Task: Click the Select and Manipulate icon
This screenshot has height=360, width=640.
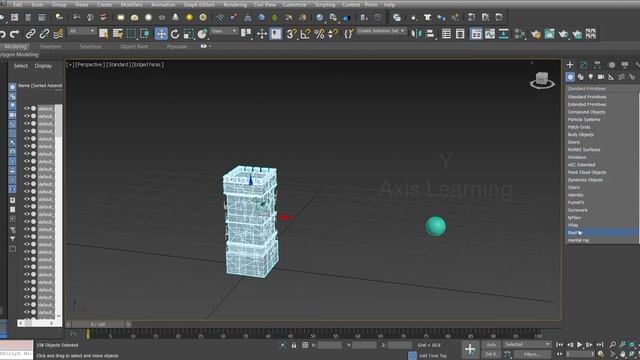Action: (262, 34)
